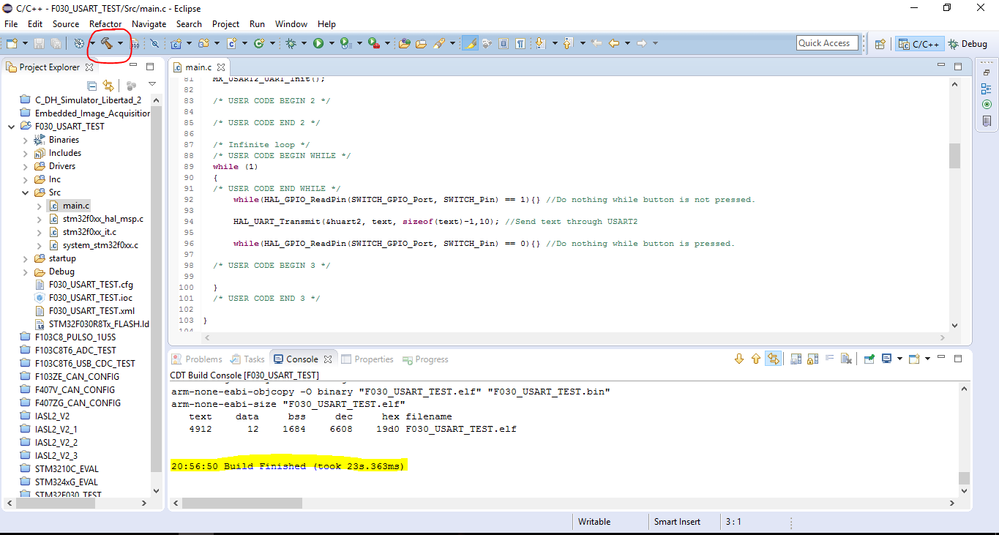The image size is (999, 535).
Task: Click the console horizontal scrollbar thumb
Action: point(242,503)
